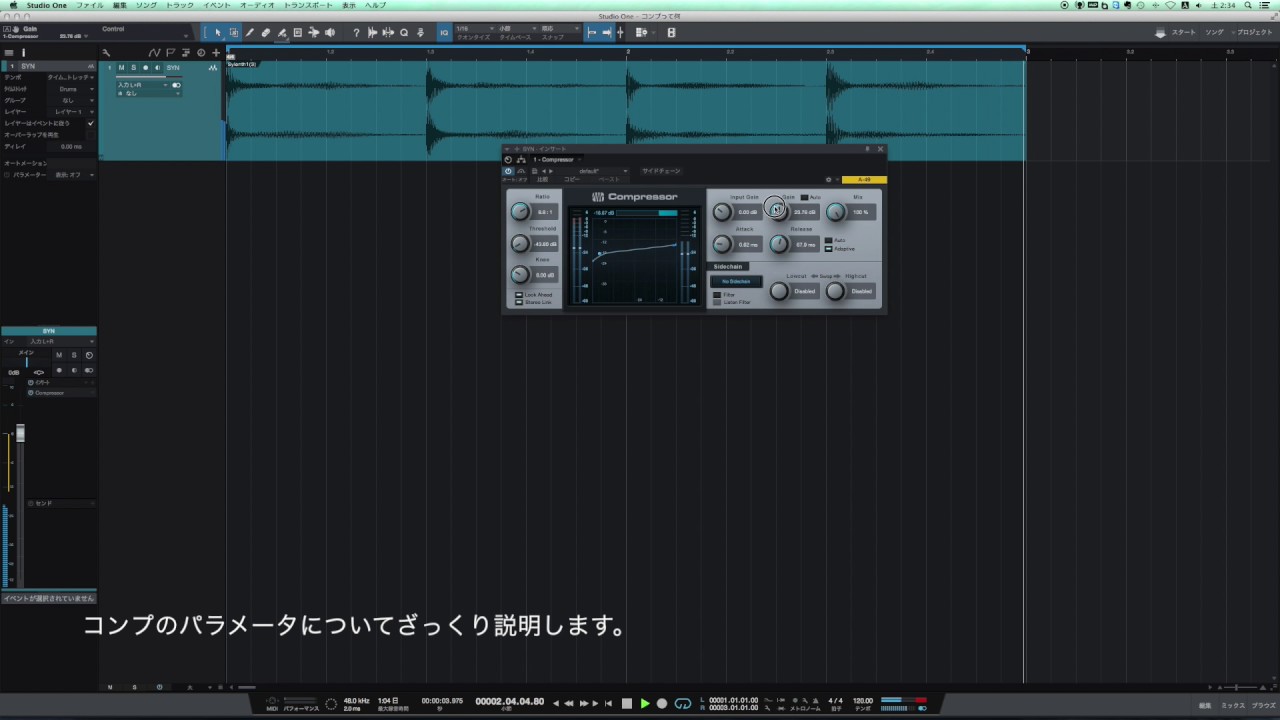Image resolution: width=1280 pixels, height=720 pixels.
Task: Solo the SYN track
Action: click(133, 68)
